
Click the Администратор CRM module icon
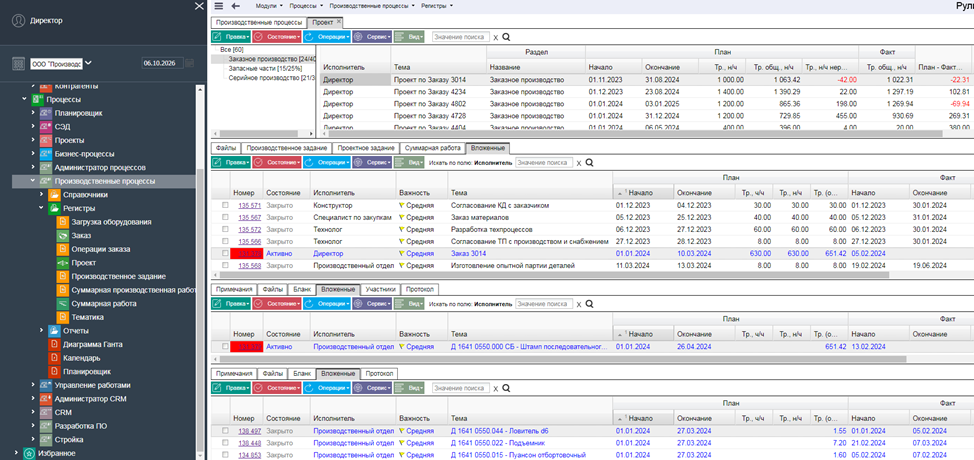coord(46,399)
